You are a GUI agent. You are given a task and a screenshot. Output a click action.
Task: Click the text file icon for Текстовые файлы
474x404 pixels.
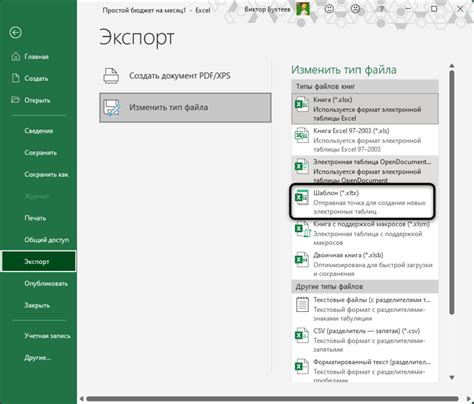click(302, 304)
